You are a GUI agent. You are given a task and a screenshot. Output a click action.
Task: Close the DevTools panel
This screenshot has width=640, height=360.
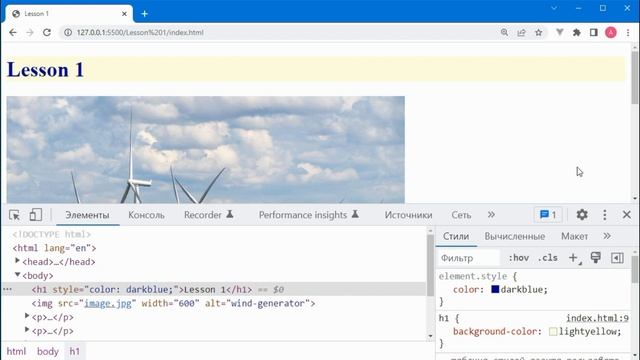(x=627, y=215)
